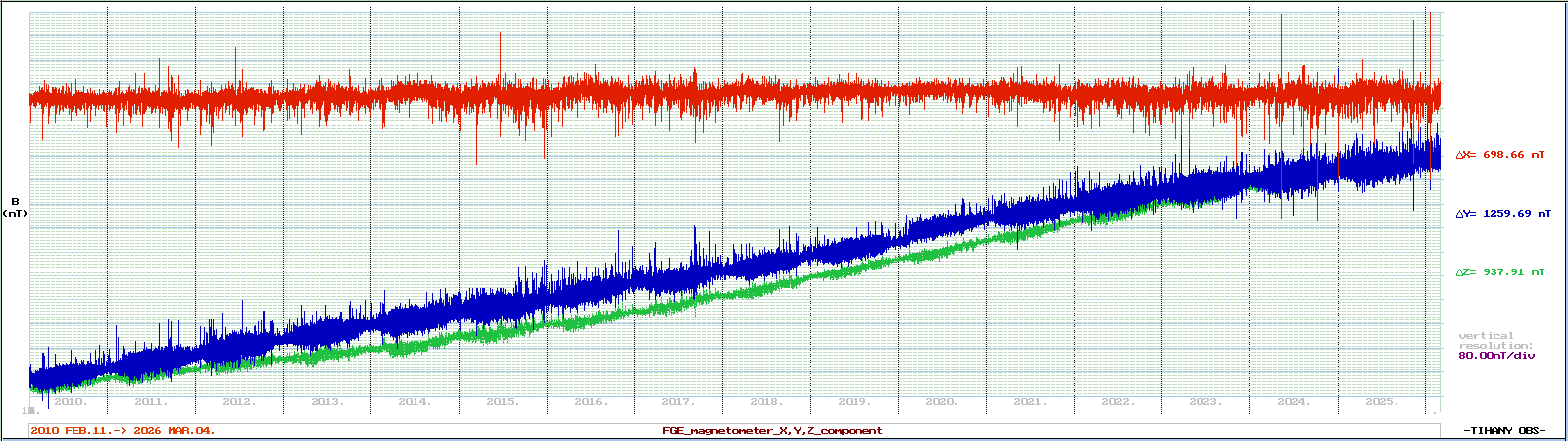1568x441 pixels.
Task: Select the 2019 year label on the time axis
Action: point(854,402)
